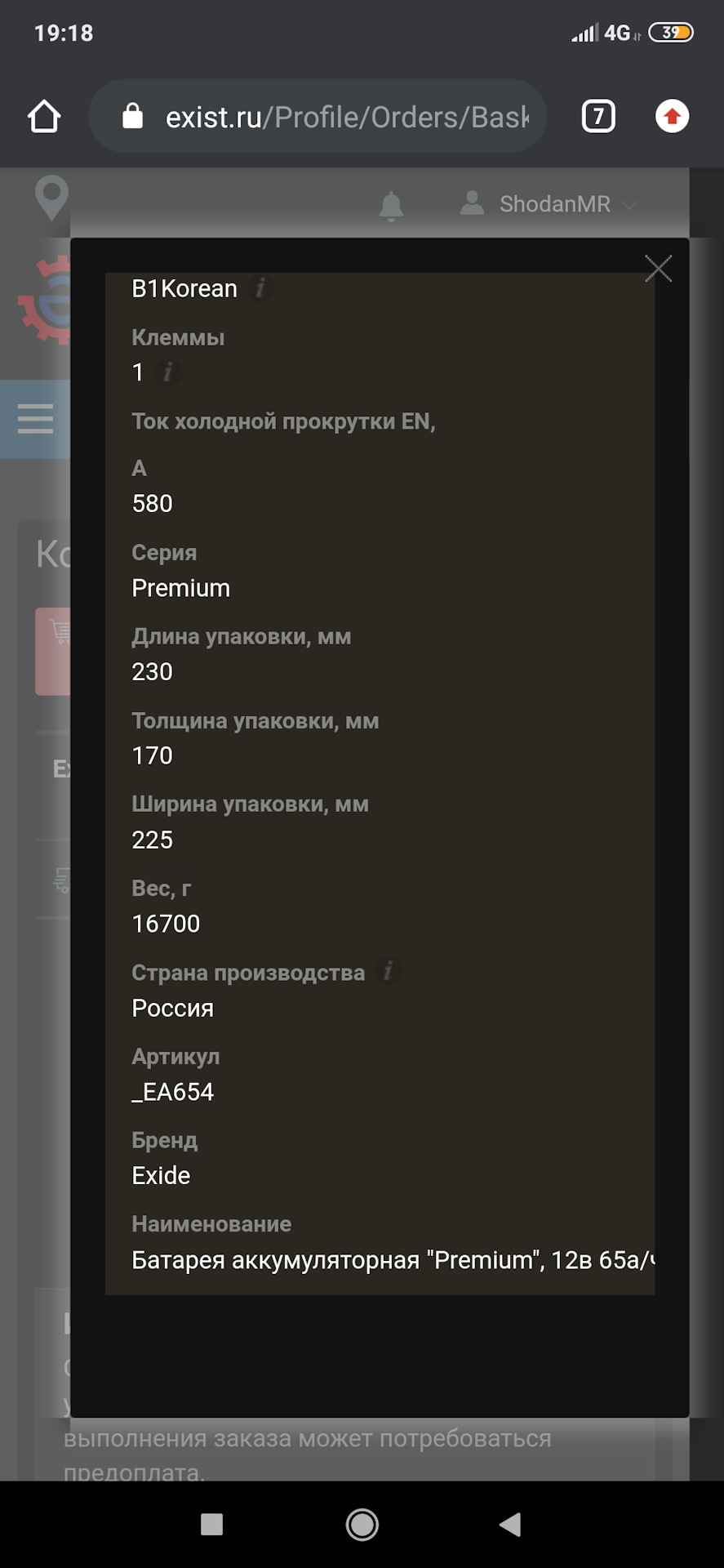Open the hamburger menu
724x1568 pixels.
35,418
